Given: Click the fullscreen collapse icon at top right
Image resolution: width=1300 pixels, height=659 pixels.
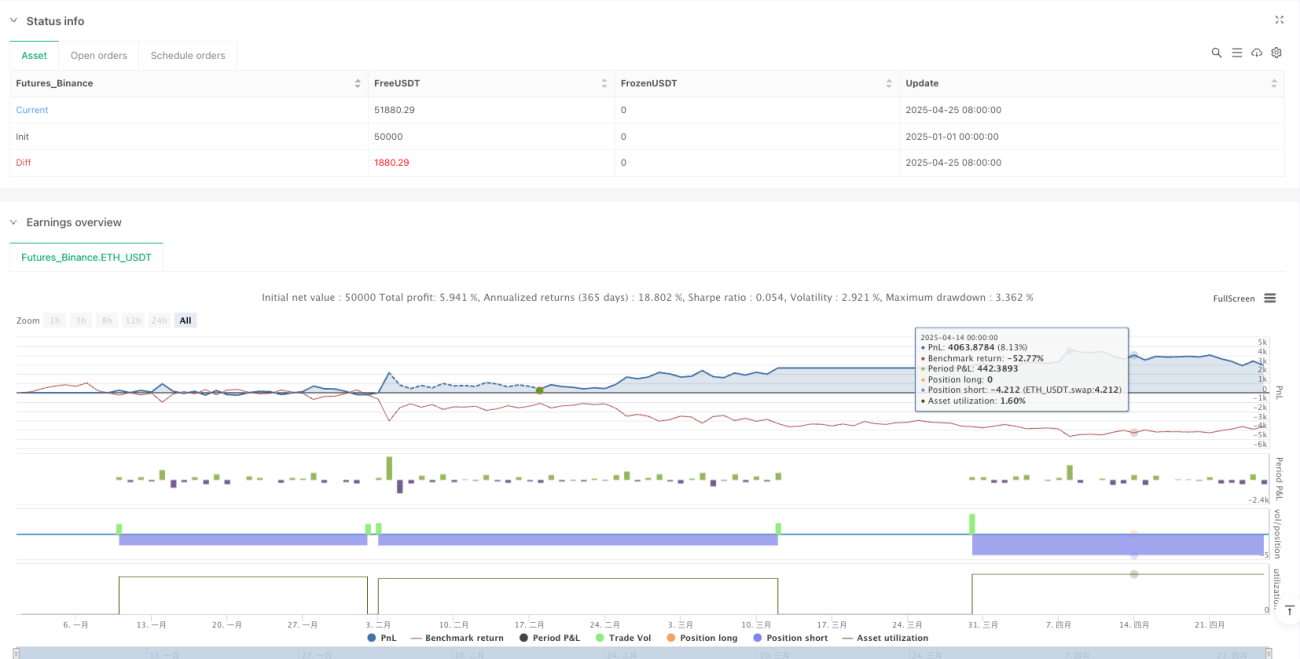Looking at the screenshot, I should point(1279,20).
